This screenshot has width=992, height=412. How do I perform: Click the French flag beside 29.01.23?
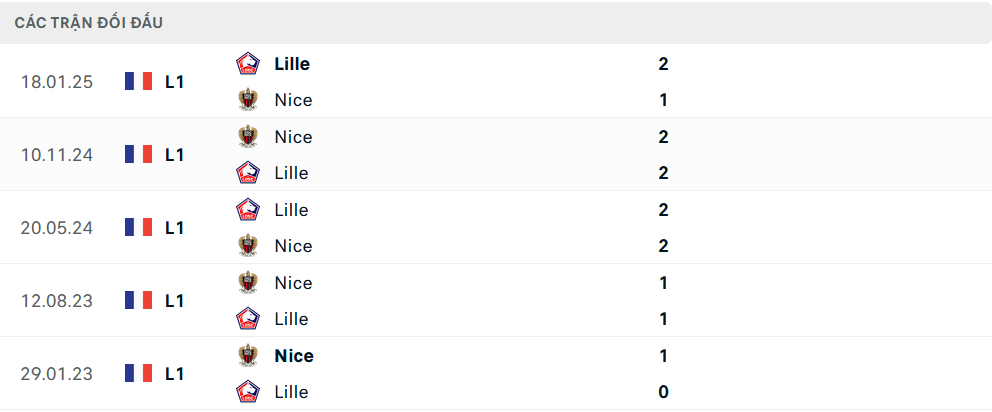click(138, 374)
